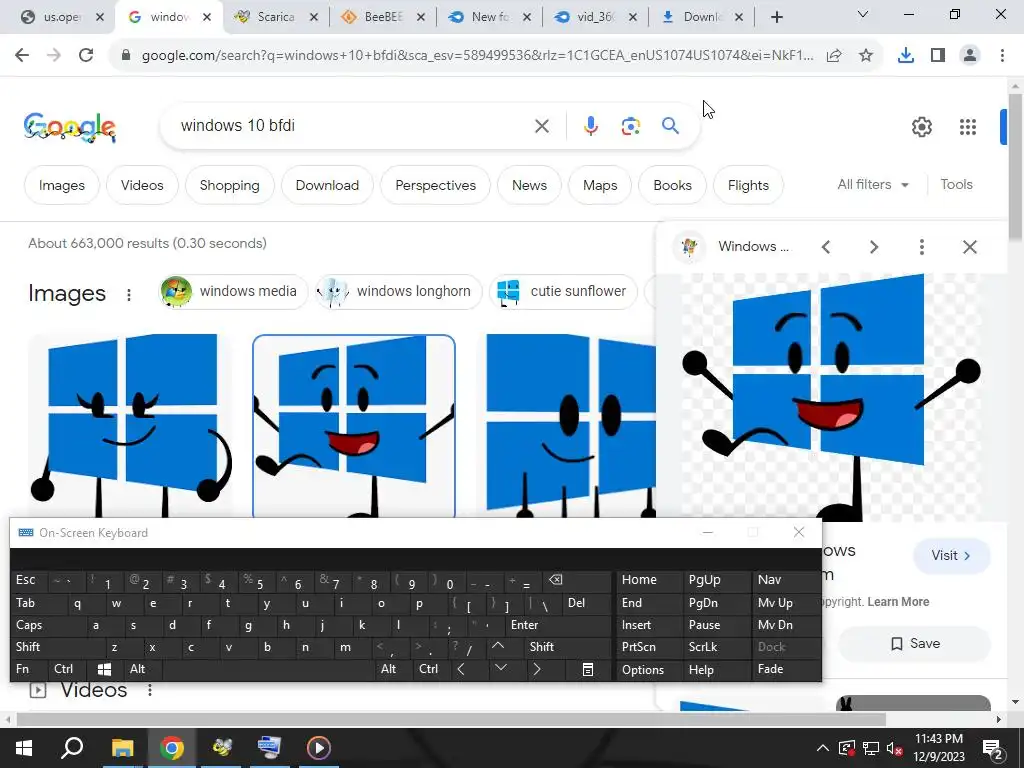Select the Images filter chip

61,185
